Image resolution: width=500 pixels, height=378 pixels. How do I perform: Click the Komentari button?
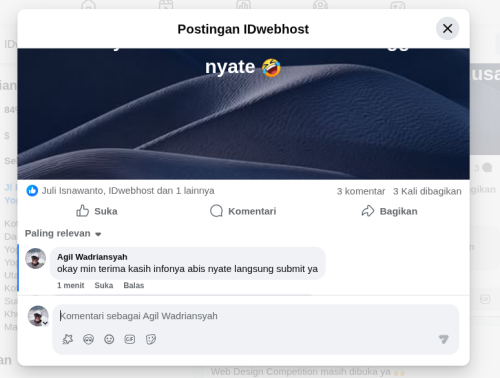tap(243, 211)
